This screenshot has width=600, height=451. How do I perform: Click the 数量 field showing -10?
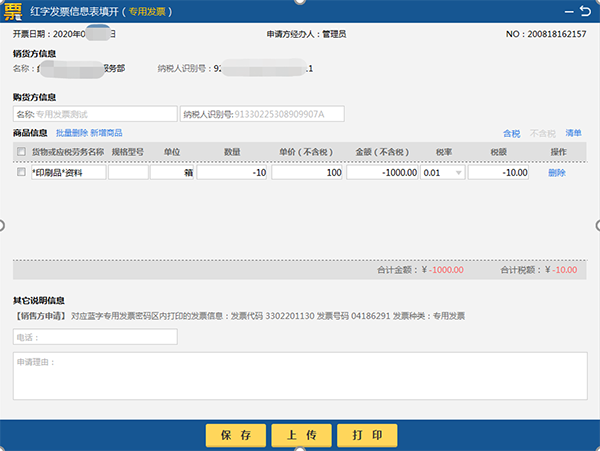tap(232, 172)
